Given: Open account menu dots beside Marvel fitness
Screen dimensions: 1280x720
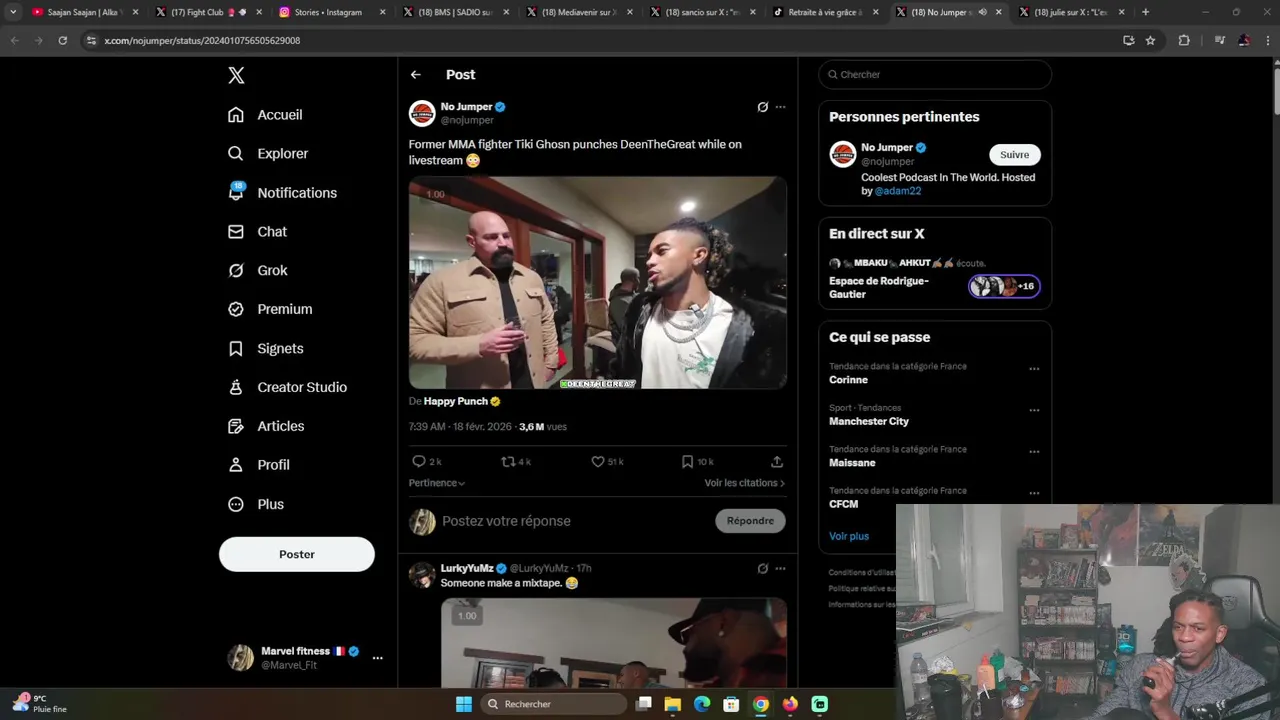Looking at the screenshot, I should [377, 658].
